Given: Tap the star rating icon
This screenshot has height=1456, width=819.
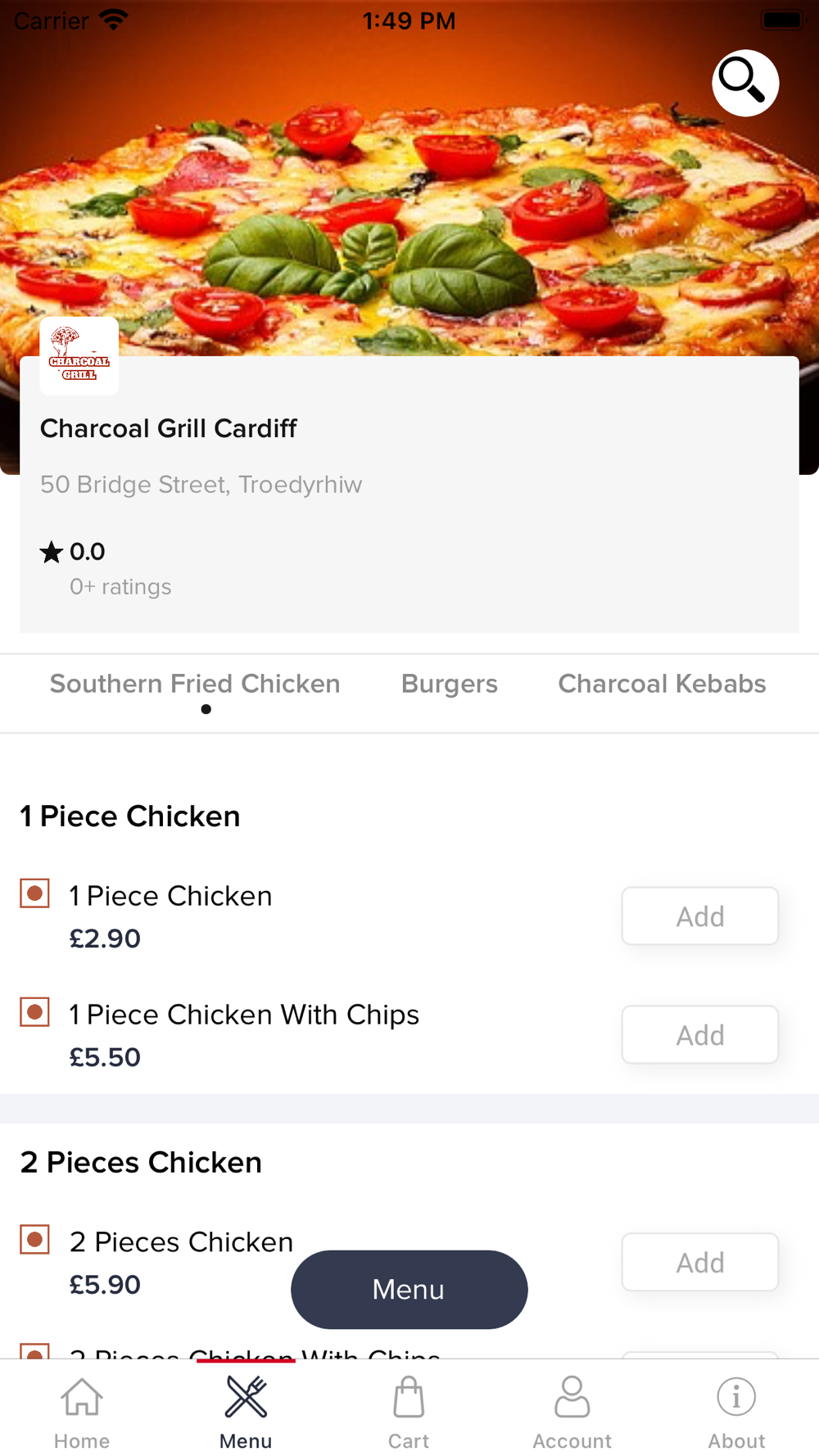Looking at the screenshot, I should click(51, 553).
